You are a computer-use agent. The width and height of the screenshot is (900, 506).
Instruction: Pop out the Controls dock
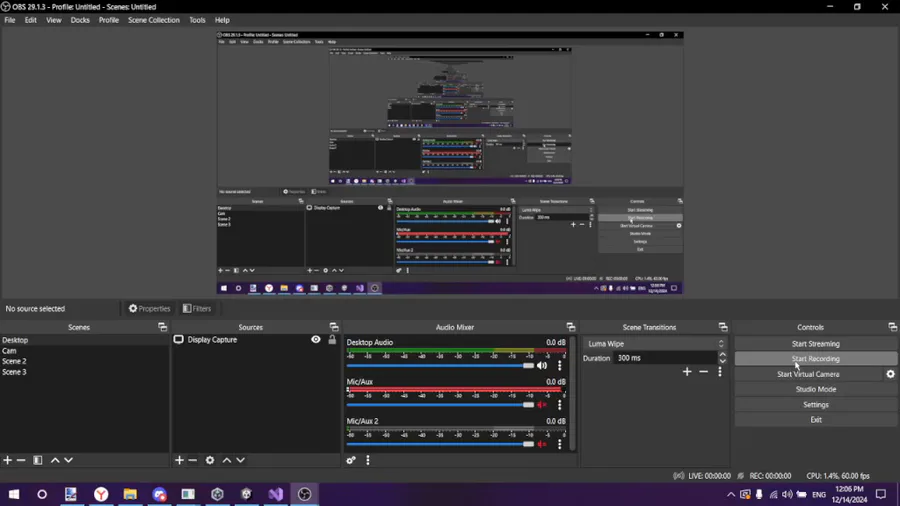coord(892,327)
